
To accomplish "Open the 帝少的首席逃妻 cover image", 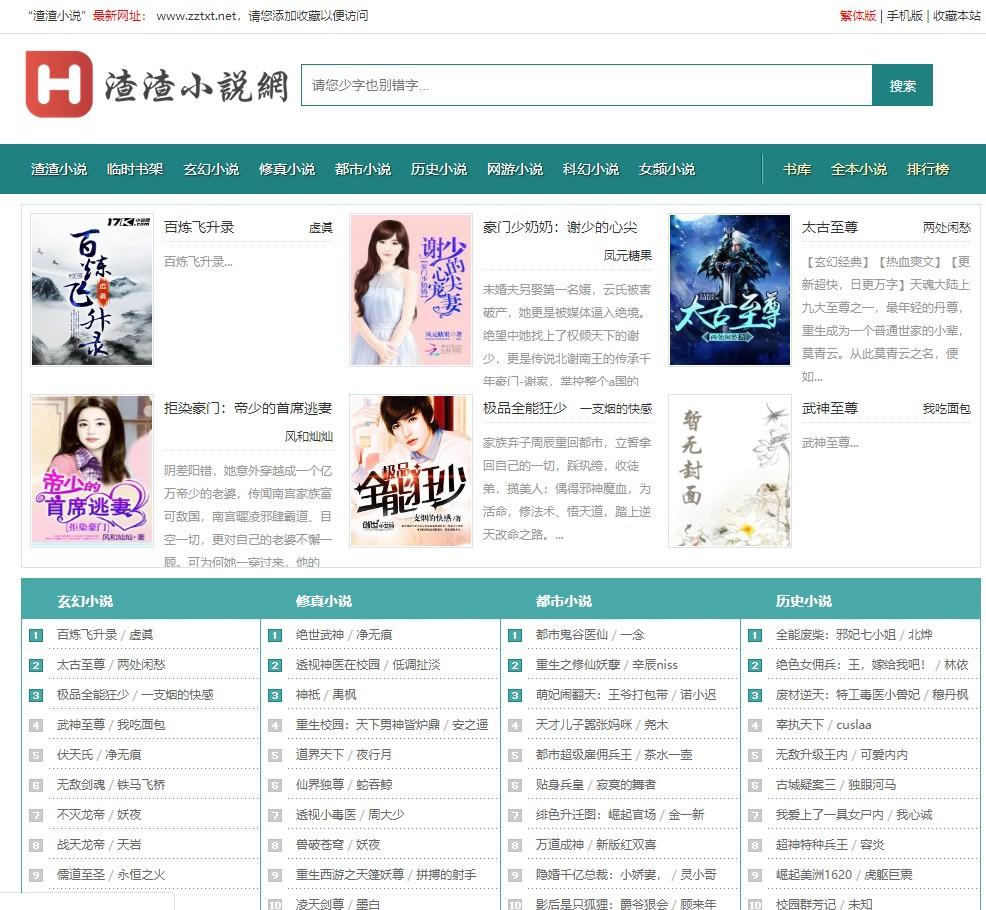I will (x=91, y=471).
